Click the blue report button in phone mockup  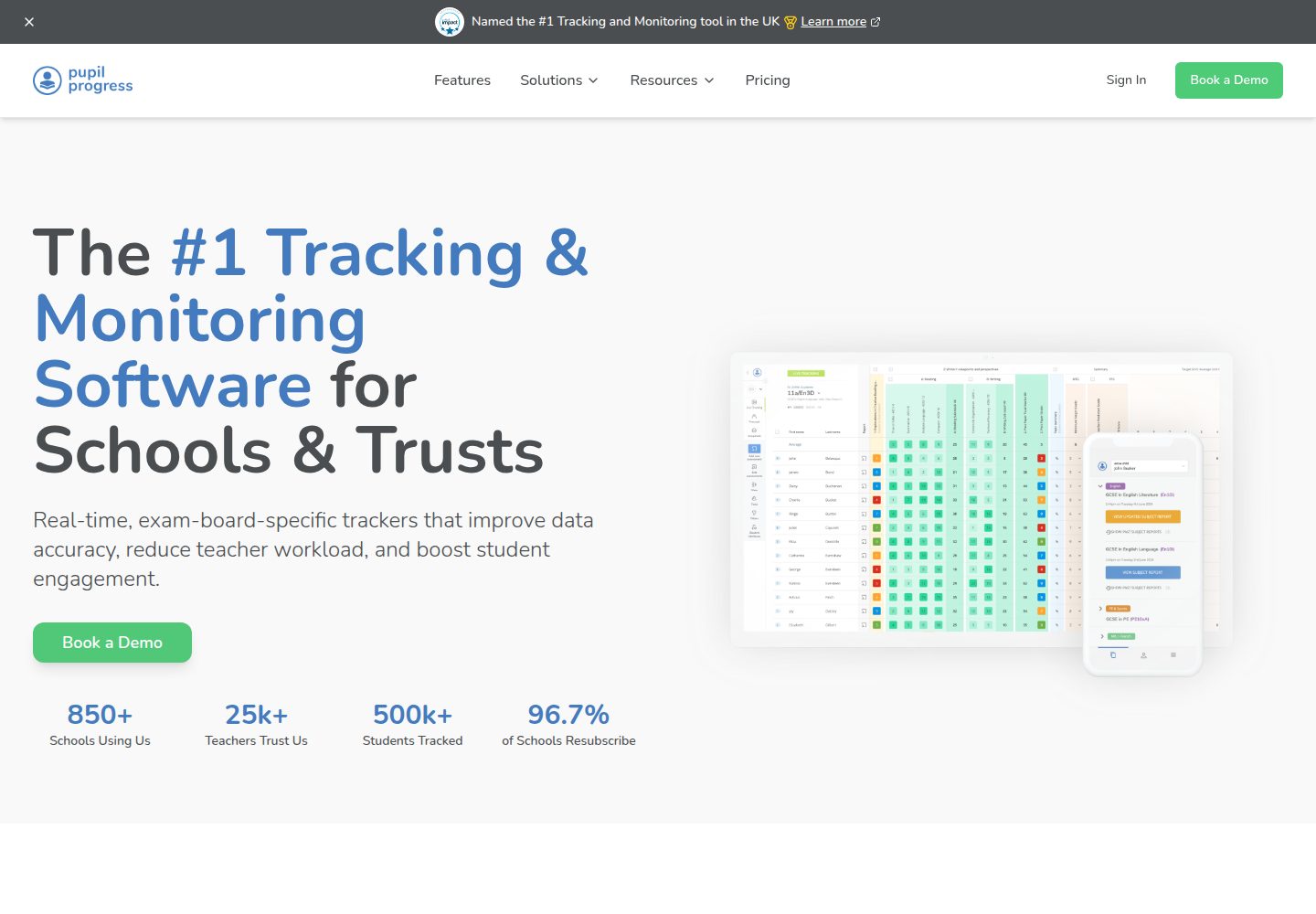pyautogui.click(x=1142, y=572)
